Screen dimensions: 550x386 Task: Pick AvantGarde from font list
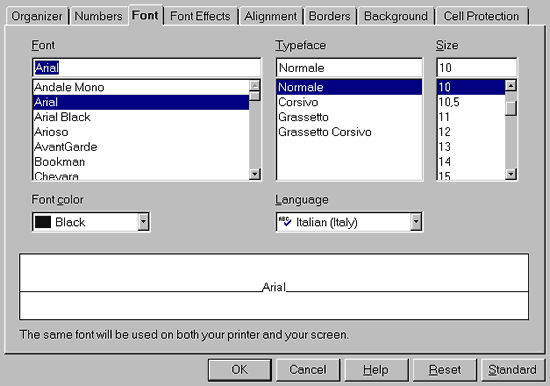[x=141, y=147]
